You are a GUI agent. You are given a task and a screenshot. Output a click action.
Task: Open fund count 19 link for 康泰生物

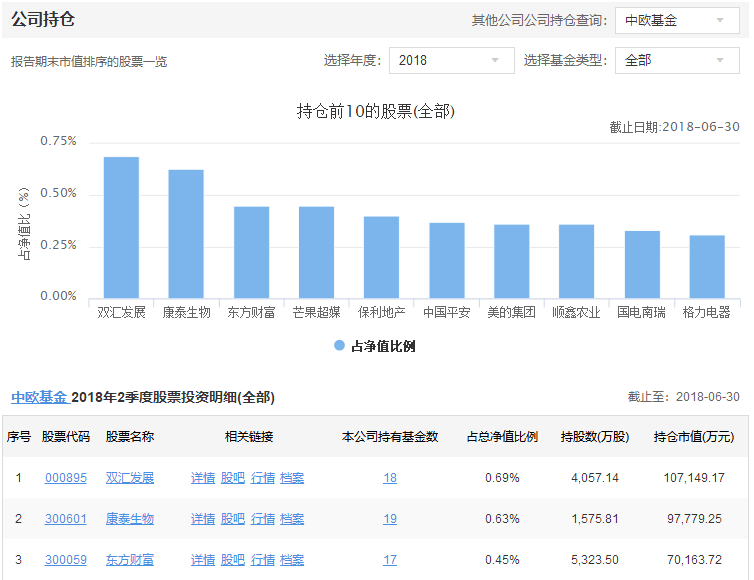tap(390, 519)
